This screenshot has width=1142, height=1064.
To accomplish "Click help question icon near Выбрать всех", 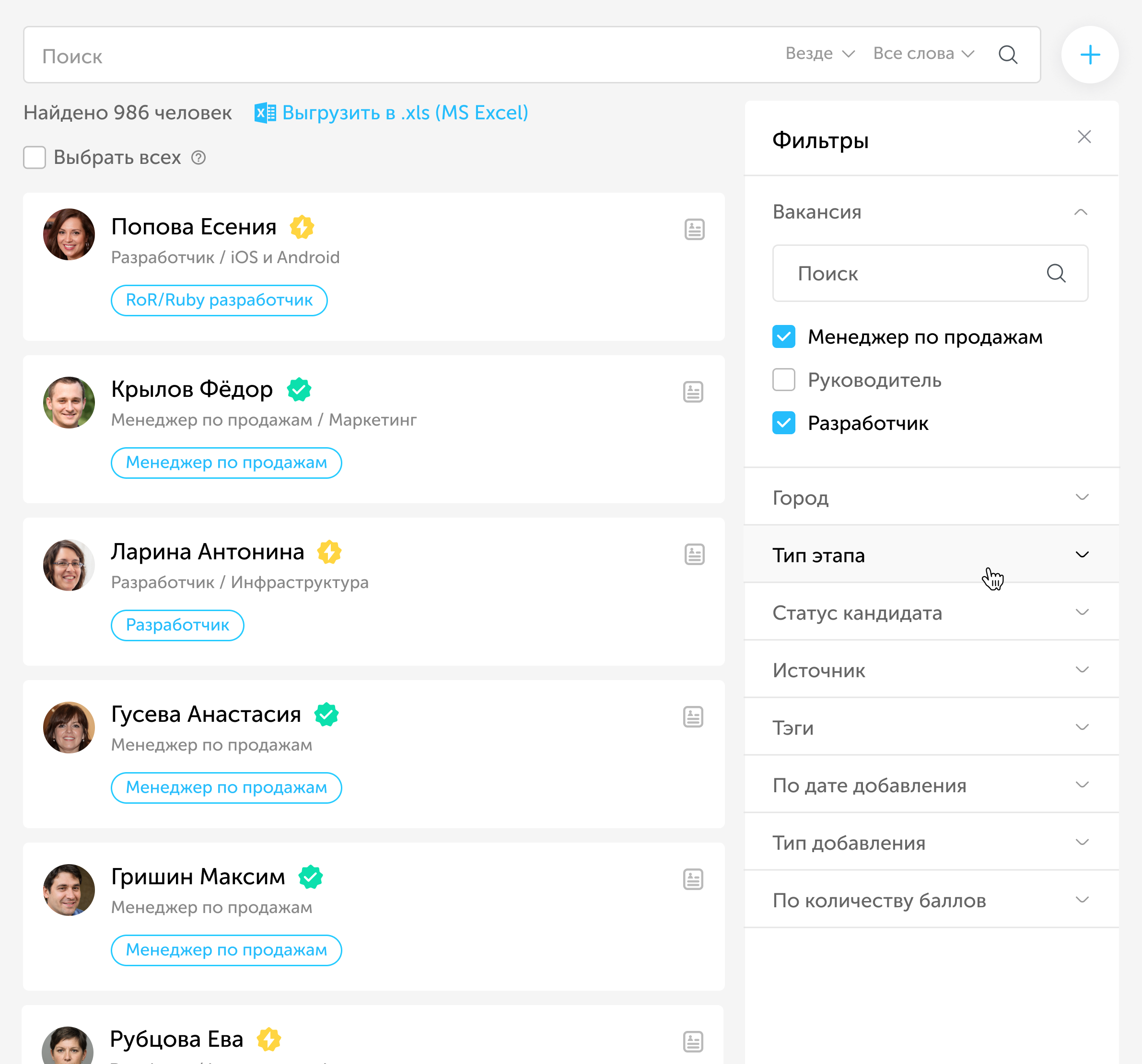I will [198, 157].
